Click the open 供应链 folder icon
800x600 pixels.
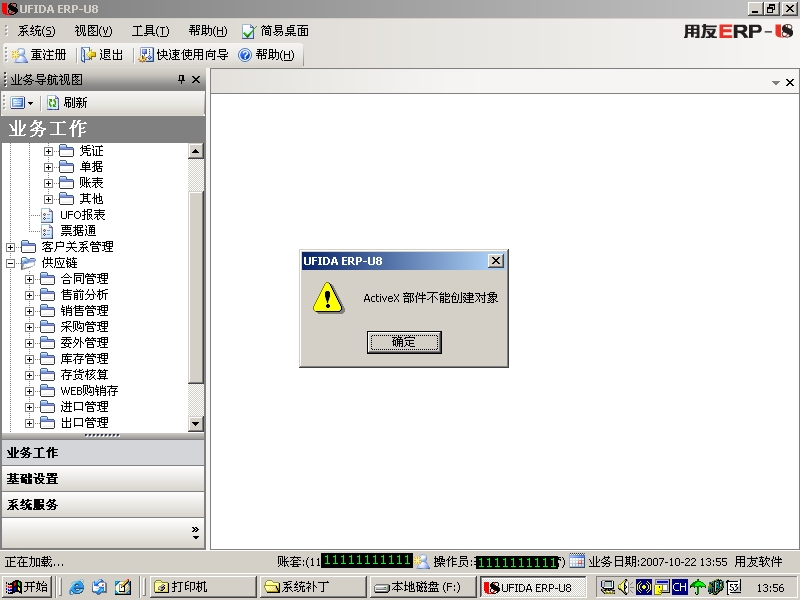pos(28,263)
